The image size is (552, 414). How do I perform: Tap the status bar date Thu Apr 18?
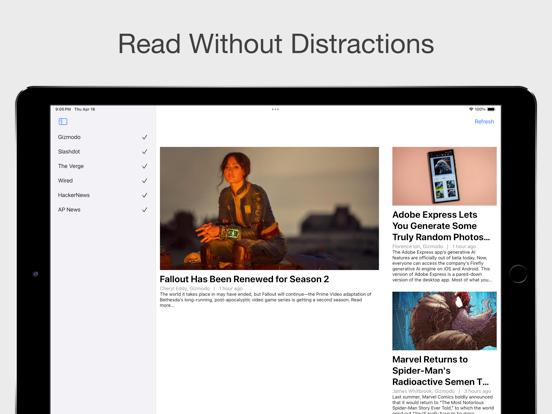coord(84,109)
